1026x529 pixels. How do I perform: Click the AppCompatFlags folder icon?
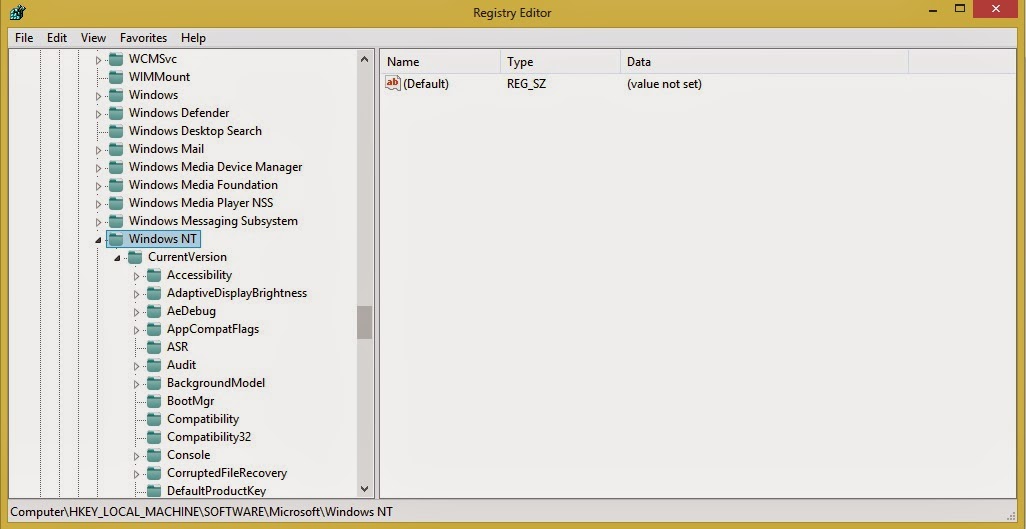pos(154,329)
